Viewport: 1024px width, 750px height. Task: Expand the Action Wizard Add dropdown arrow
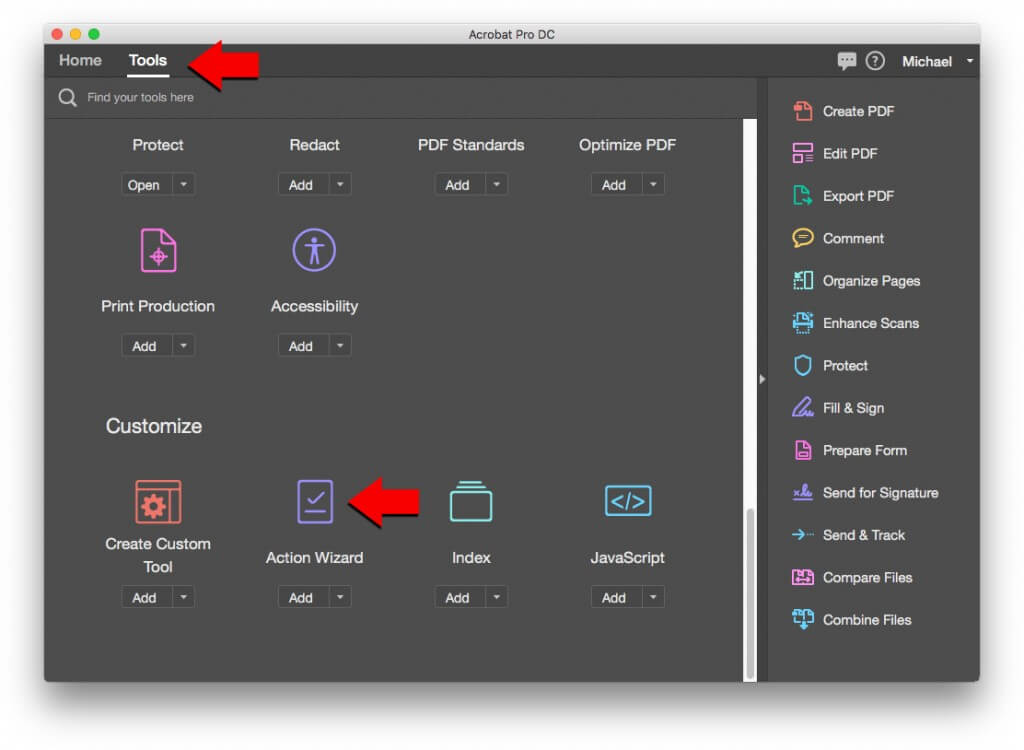pos(340,597)
